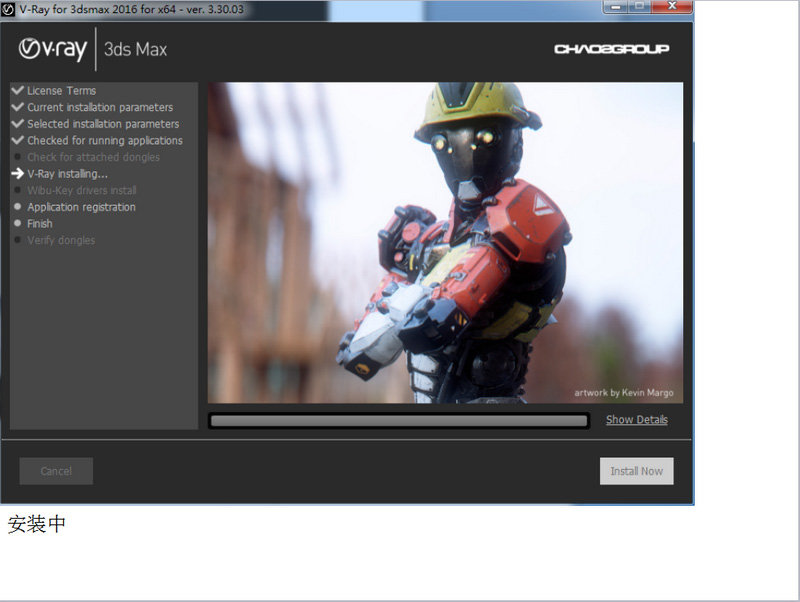Click the bullet beside Finish
This screenshot has height=602, width=800.
coord(18,223)
